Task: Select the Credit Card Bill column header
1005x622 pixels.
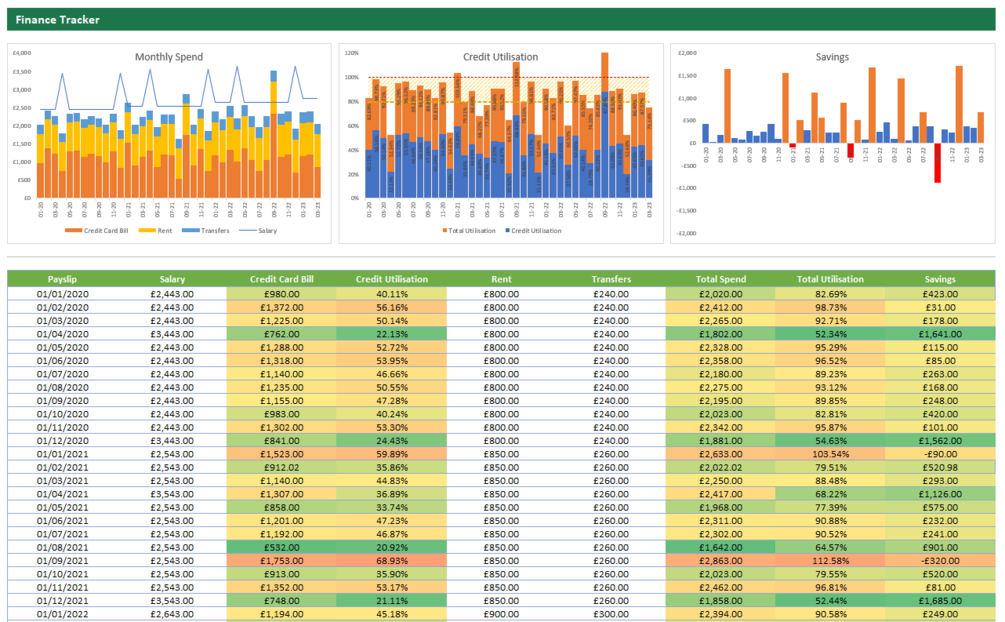Action: [x=281, y=279]
